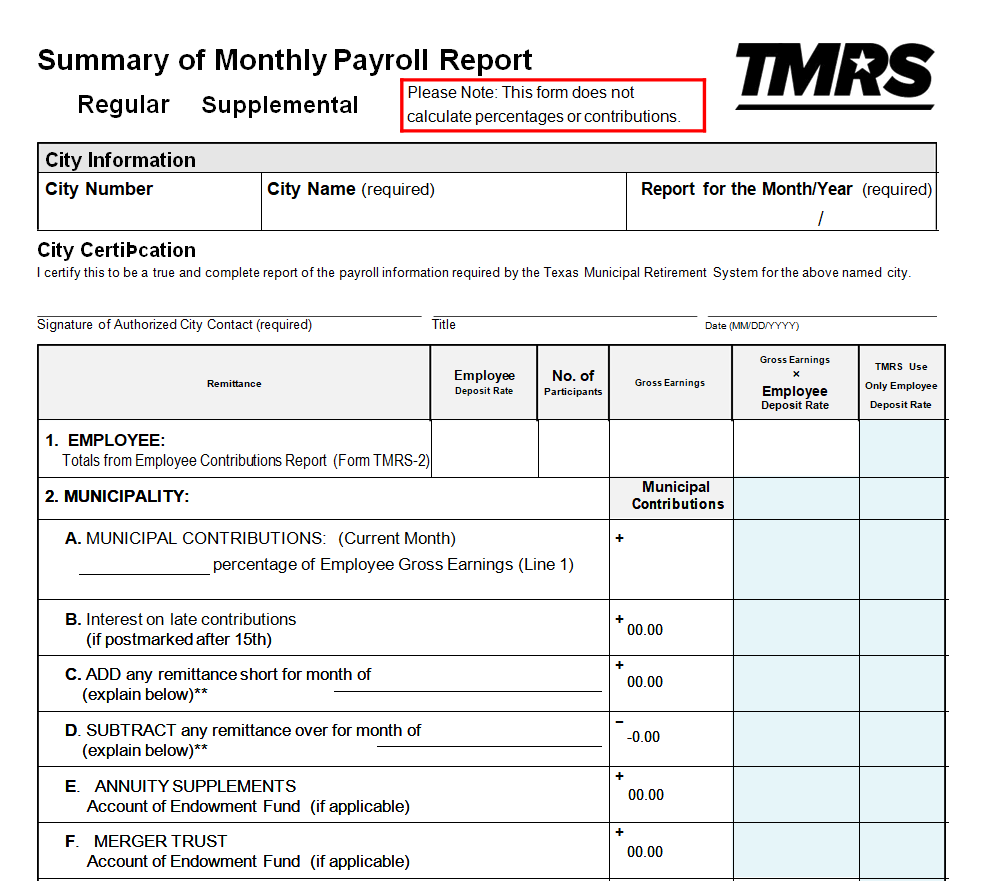Click the Employee Deposit Rate cell on line 1

[484, 448]
